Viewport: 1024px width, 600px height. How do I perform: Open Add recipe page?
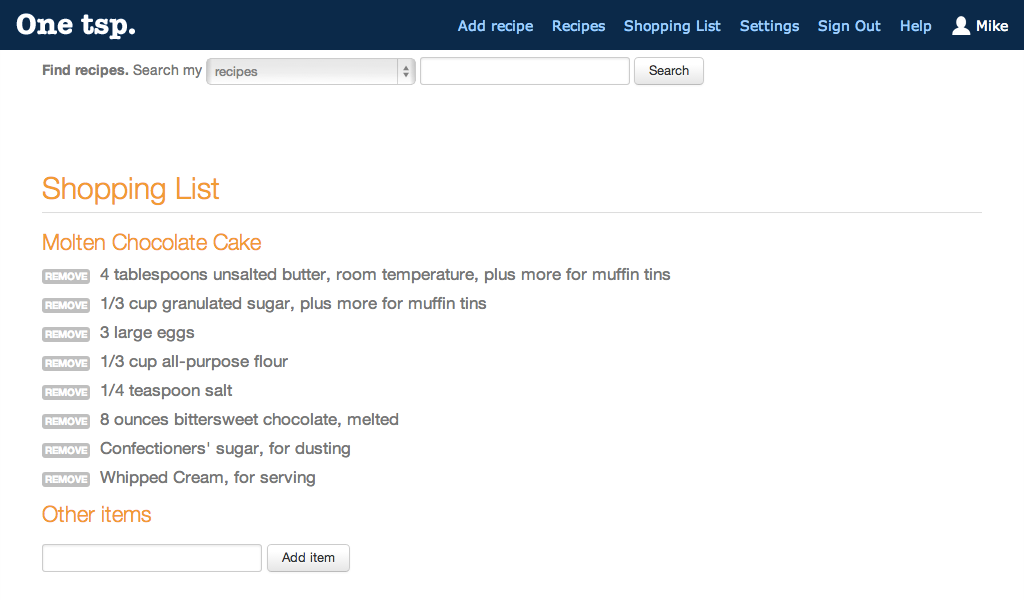[495, 26]
